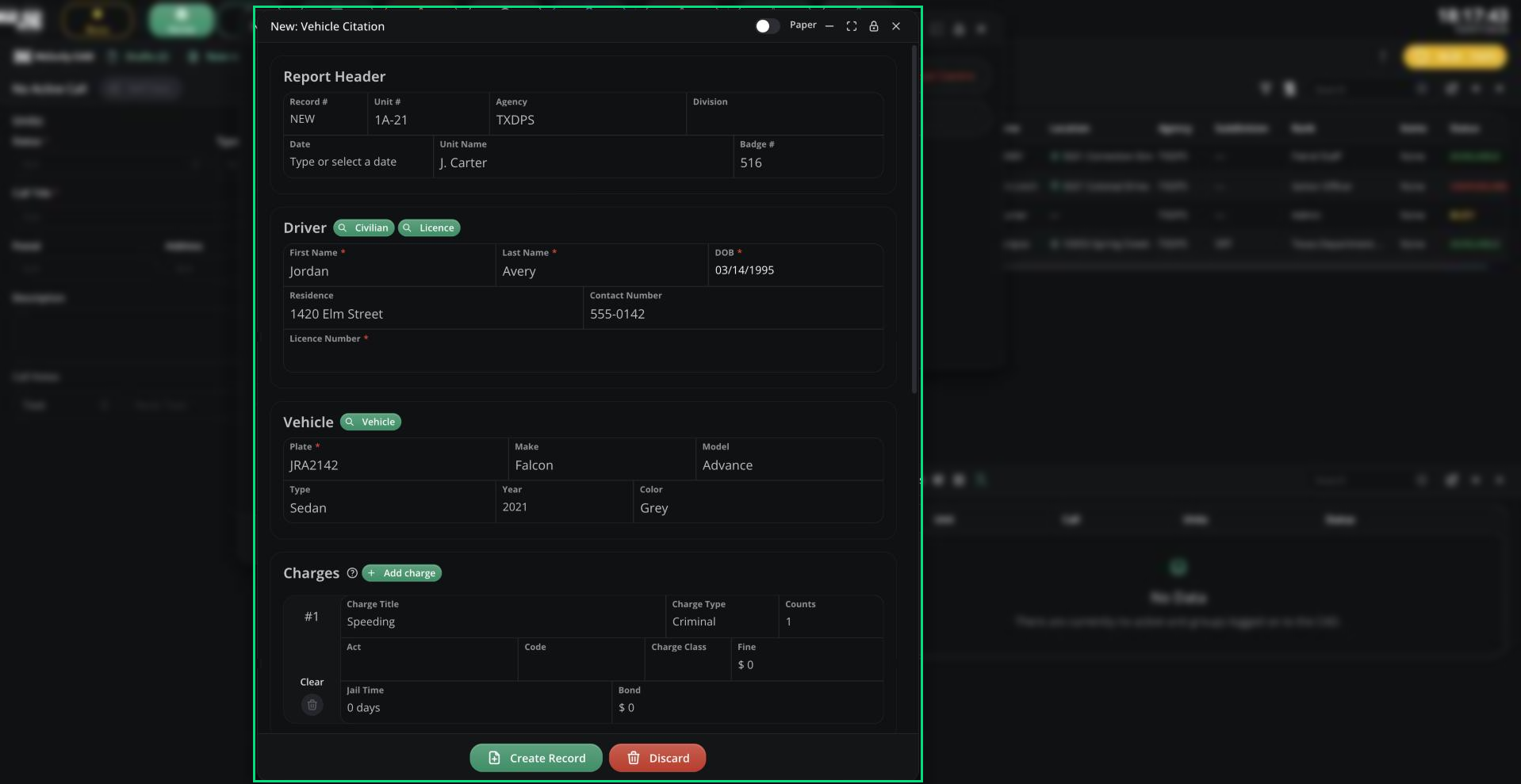Viewport: 1521px width, 784px height.
Task: Select the Date field
Action: [x=358, y=156]
